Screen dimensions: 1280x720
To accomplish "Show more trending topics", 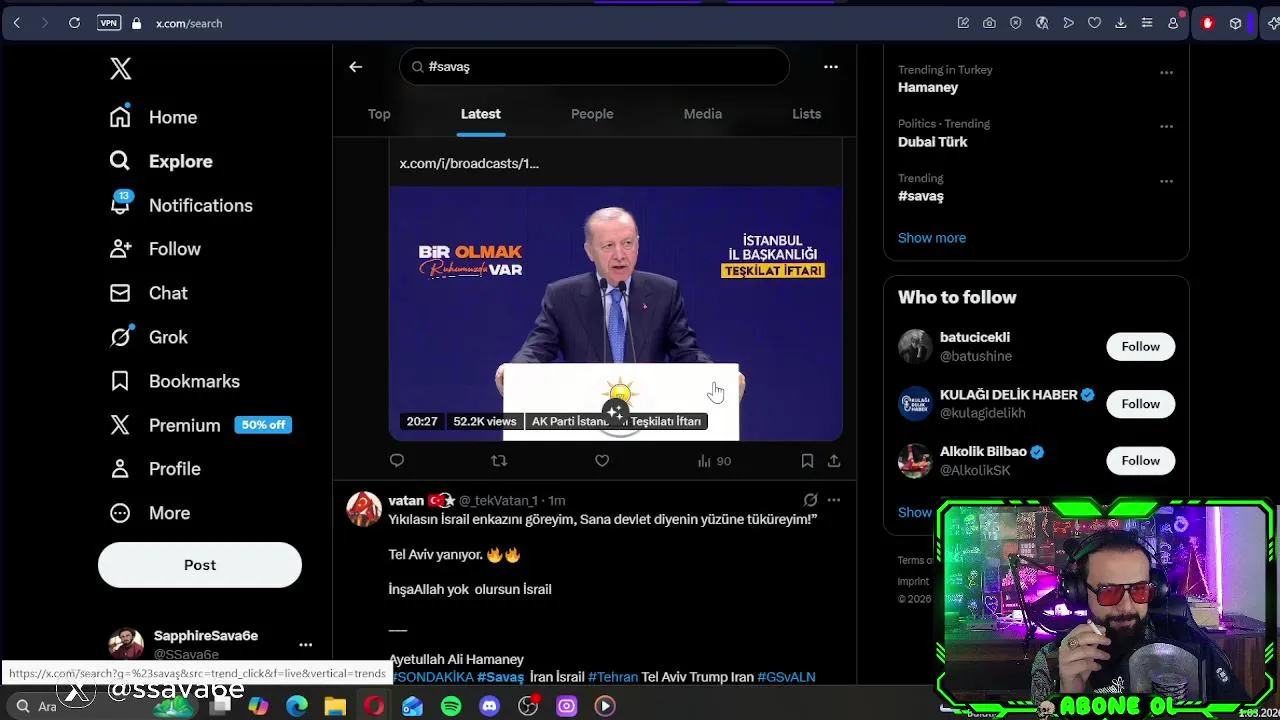I will click(932, 238).
